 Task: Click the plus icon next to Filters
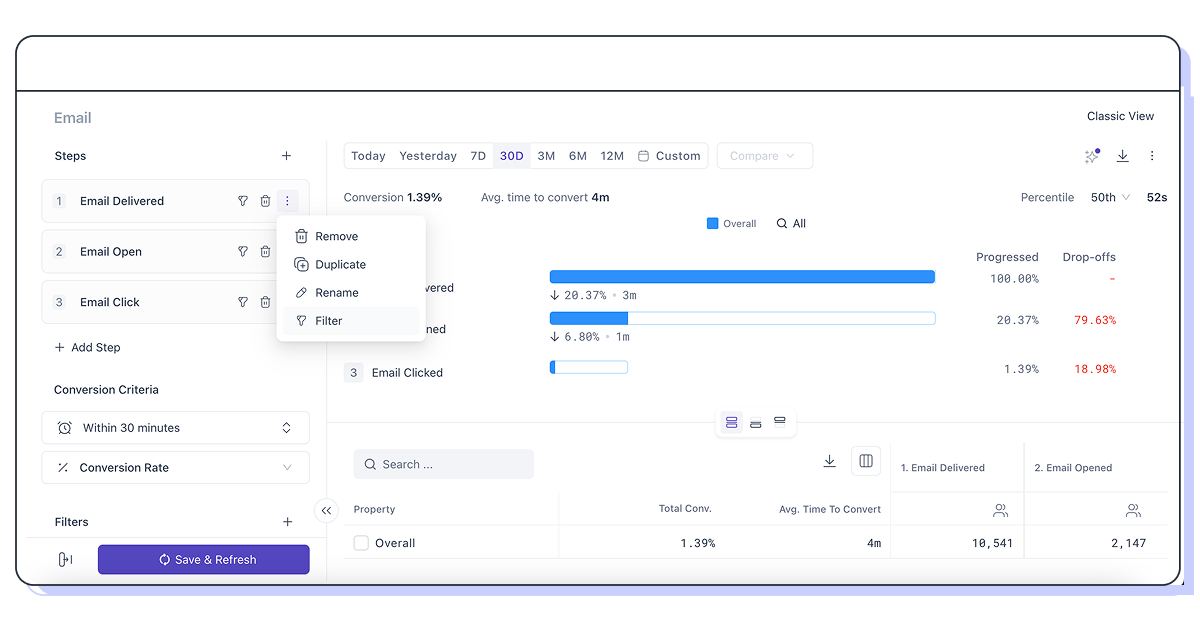(x=288, y=522)
